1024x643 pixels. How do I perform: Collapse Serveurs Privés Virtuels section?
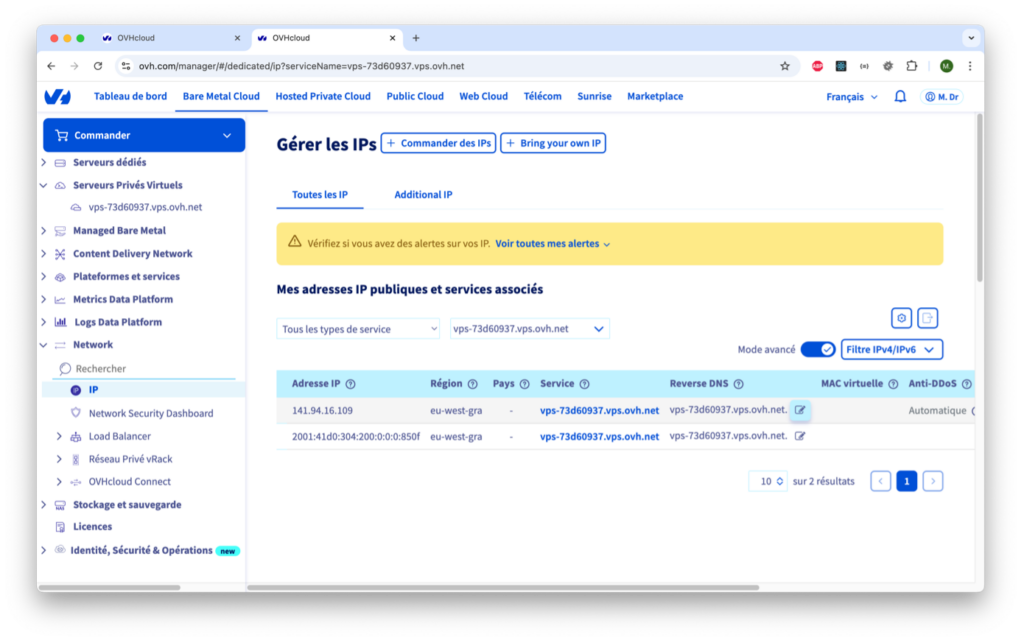44,185
